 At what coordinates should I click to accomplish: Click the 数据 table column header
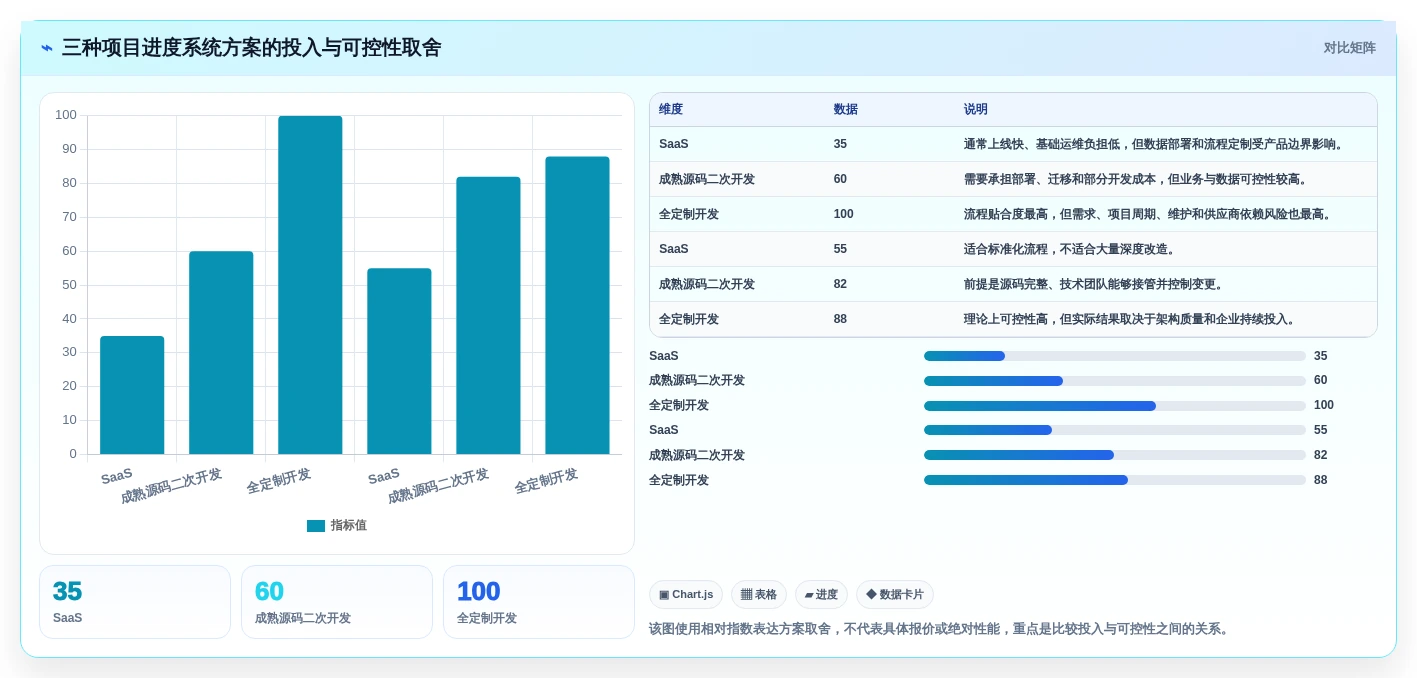[x=890, y=110]
